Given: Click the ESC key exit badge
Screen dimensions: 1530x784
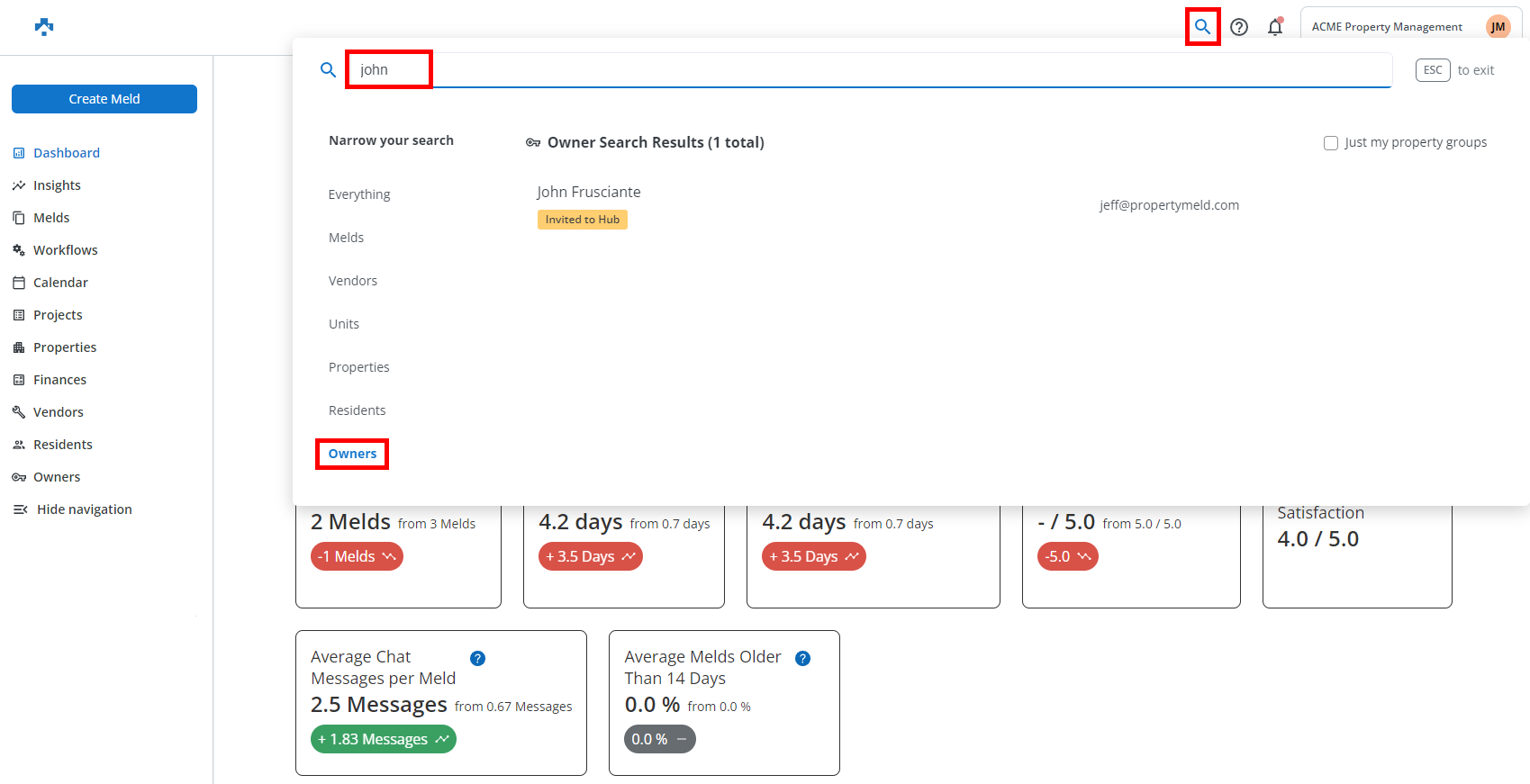Looking at the screenshot, I should 1432,70.
